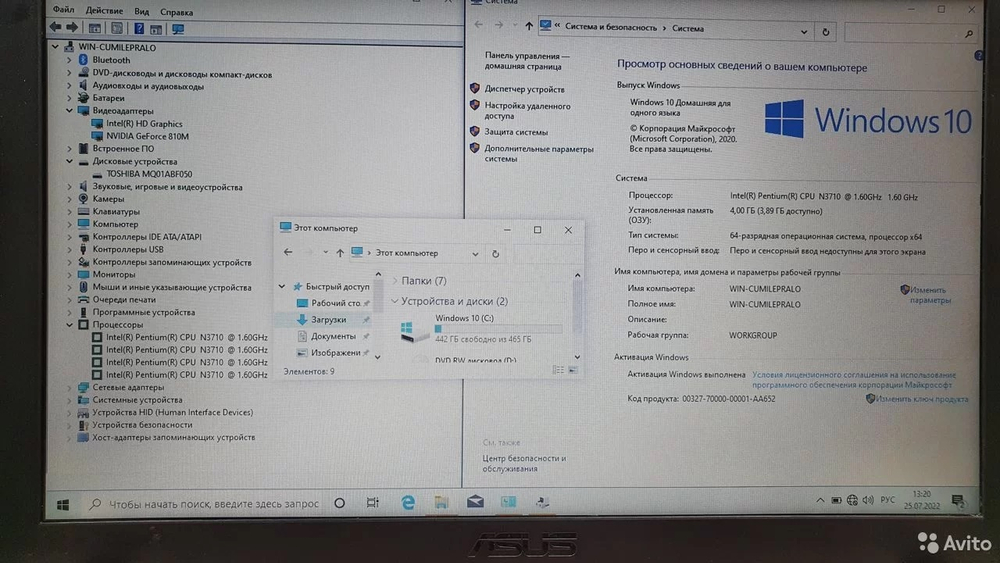Refresh the System window
Screen dimensions: 1000x563
pyautogui.click(x=825, y=32)
